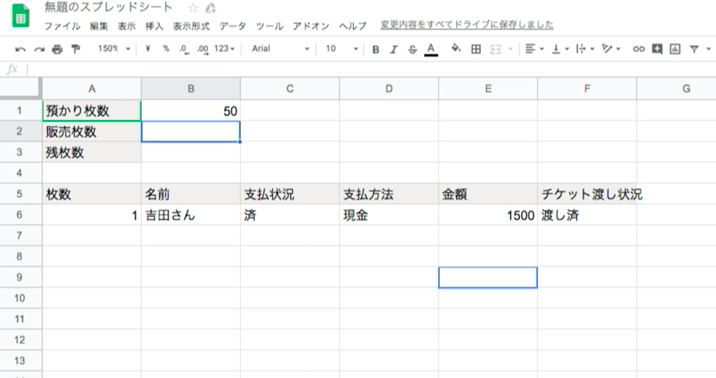
Task: Open the Google Sheets home icon
Action: (20, 16)
